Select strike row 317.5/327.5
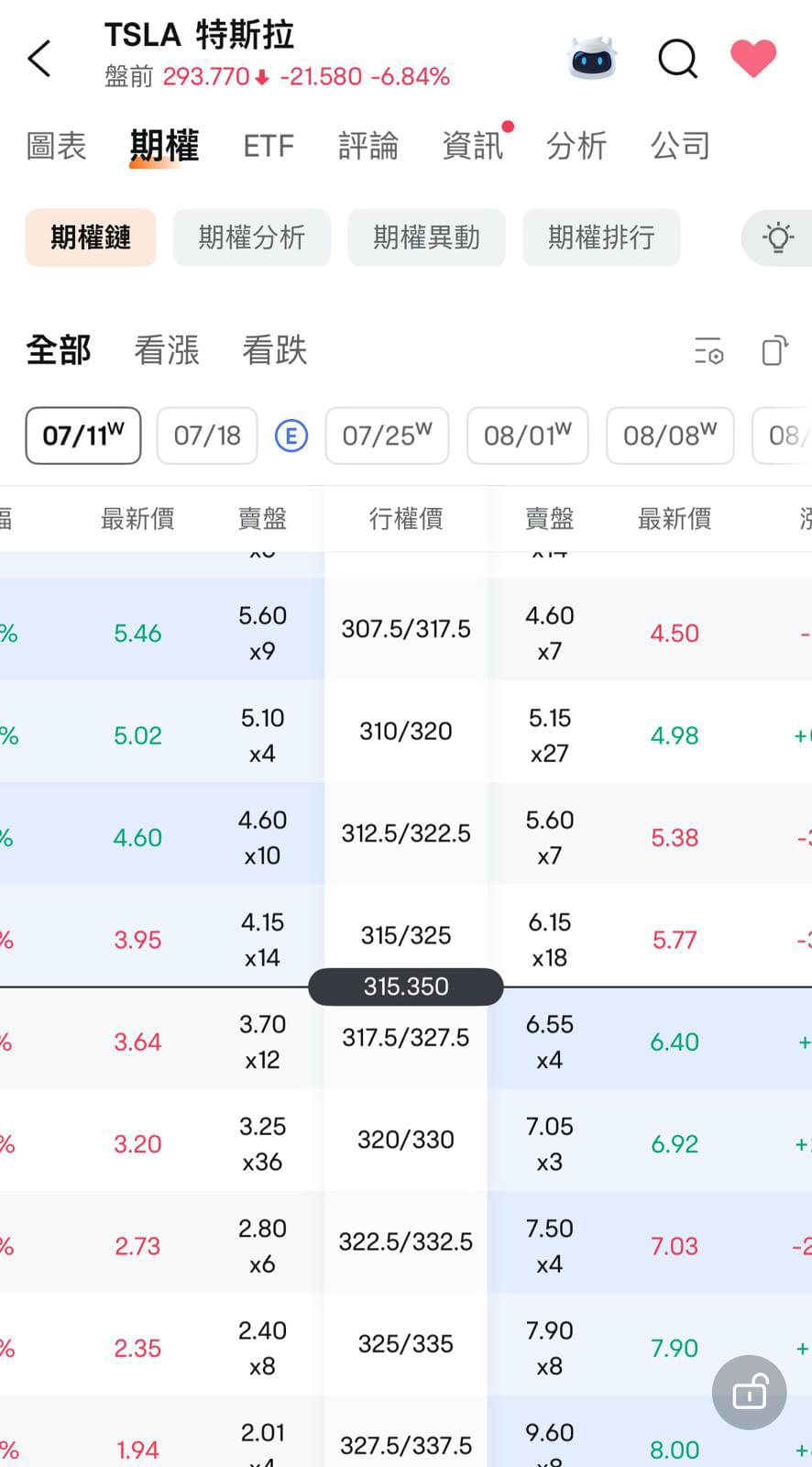 pos(406,1038)
